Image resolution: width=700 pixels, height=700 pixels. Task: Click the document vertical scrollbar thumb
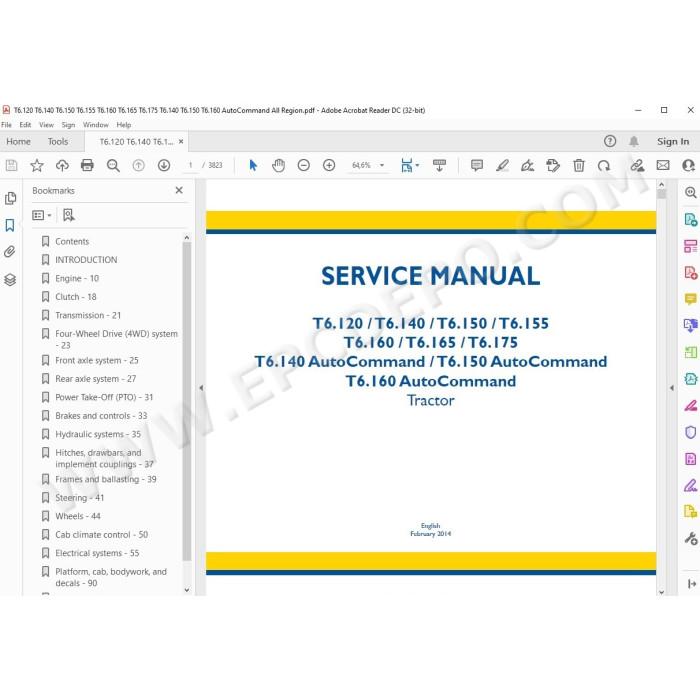662,194
